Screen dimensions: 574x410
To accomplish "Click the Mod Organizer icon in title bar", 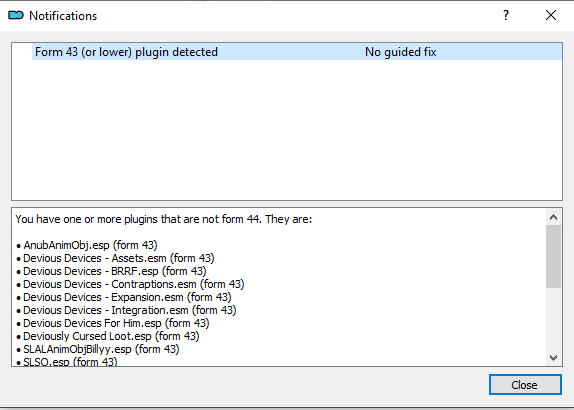I will click(x=16, y=15).
